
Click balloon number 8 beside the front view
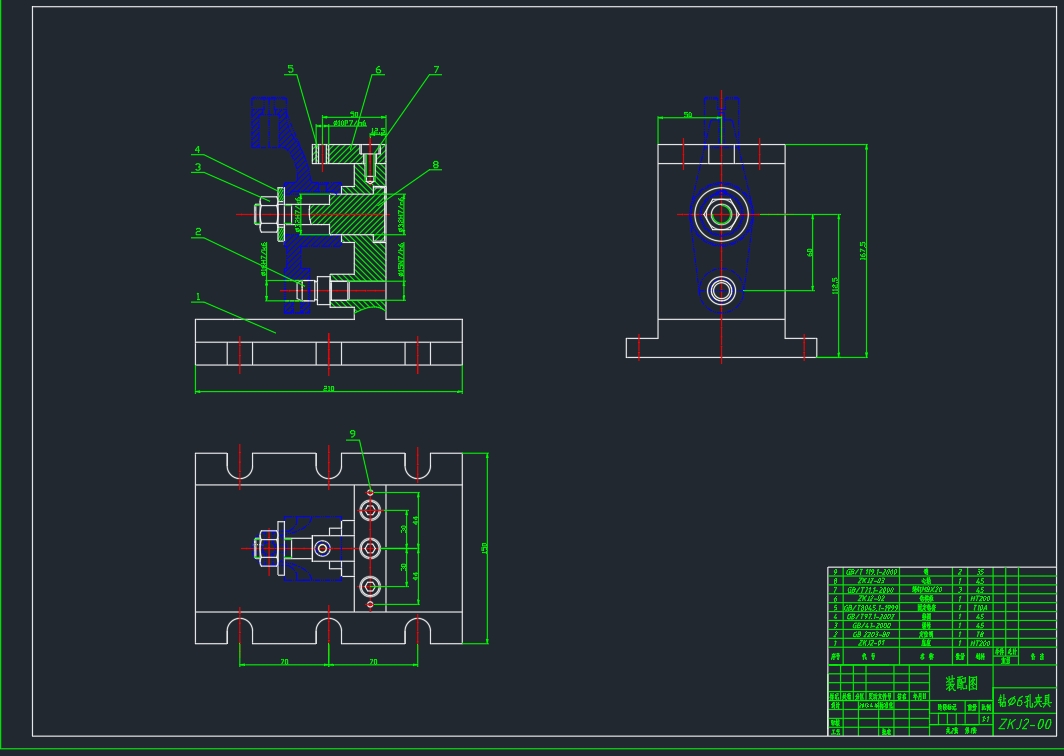436,165
